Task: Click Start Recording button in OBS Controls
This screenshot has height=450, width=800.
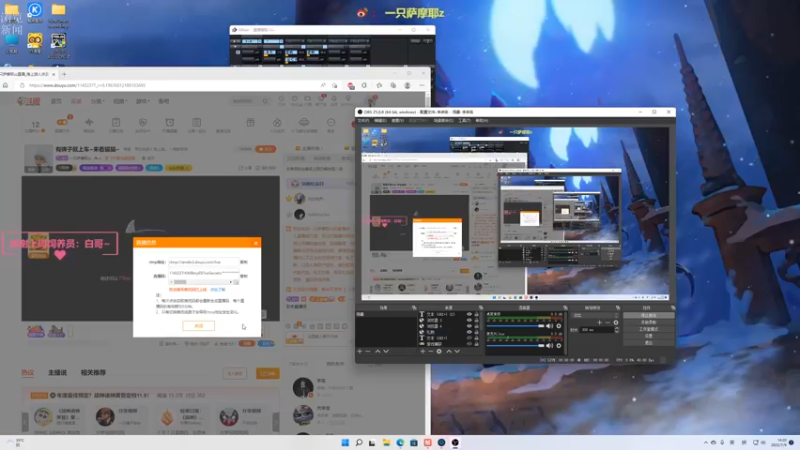Action: pyautogui.click(x=648, y=322)
